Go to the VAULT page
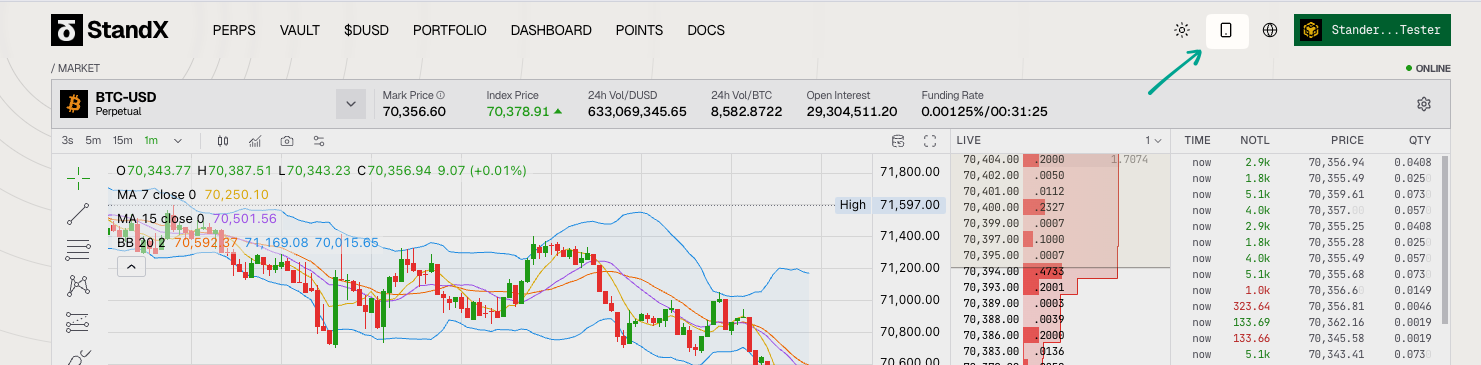Image resolution: width=1481 pixels, height=365 pixels. click(x=300, y=31)
